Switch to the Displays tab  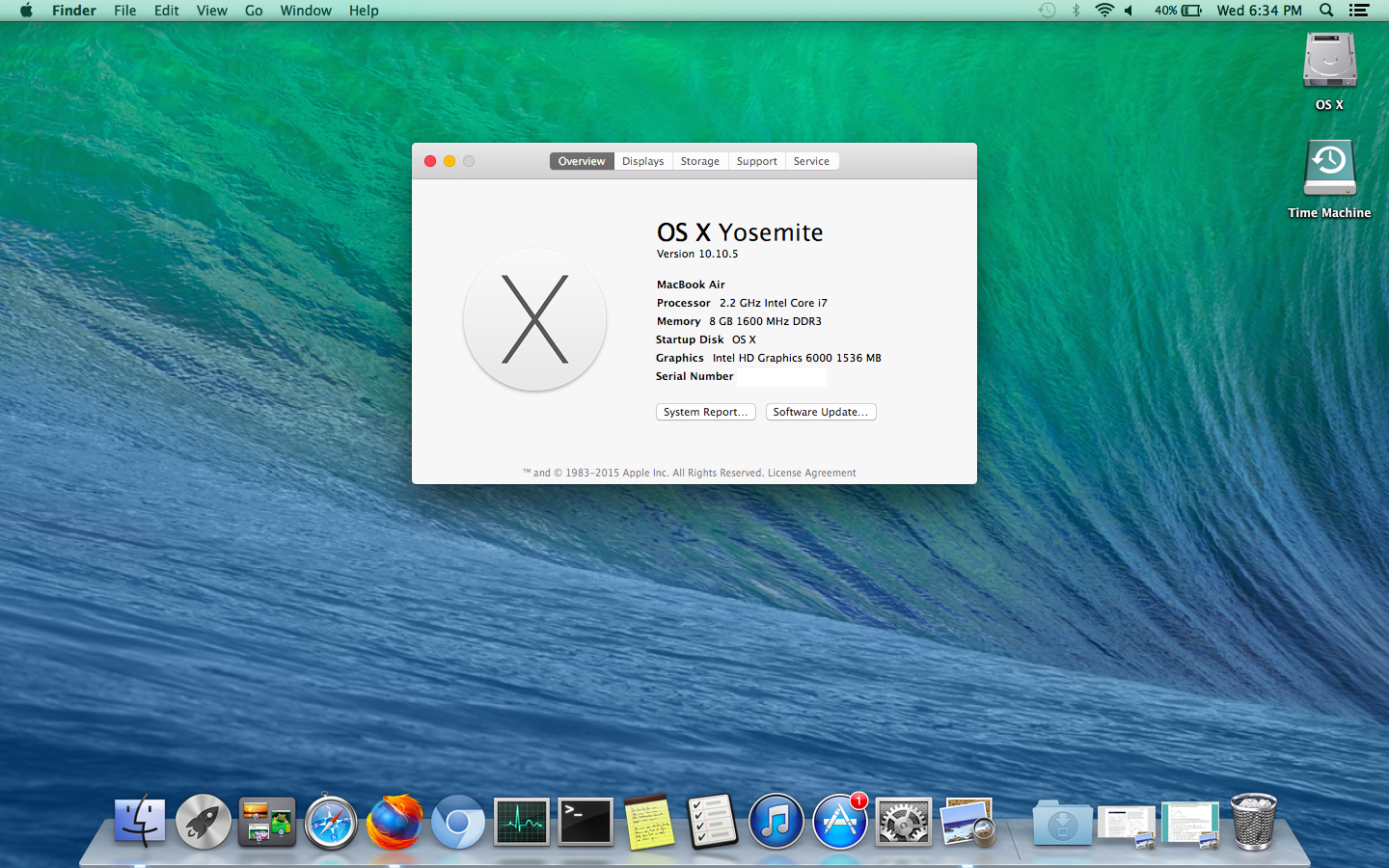[643, 161]
